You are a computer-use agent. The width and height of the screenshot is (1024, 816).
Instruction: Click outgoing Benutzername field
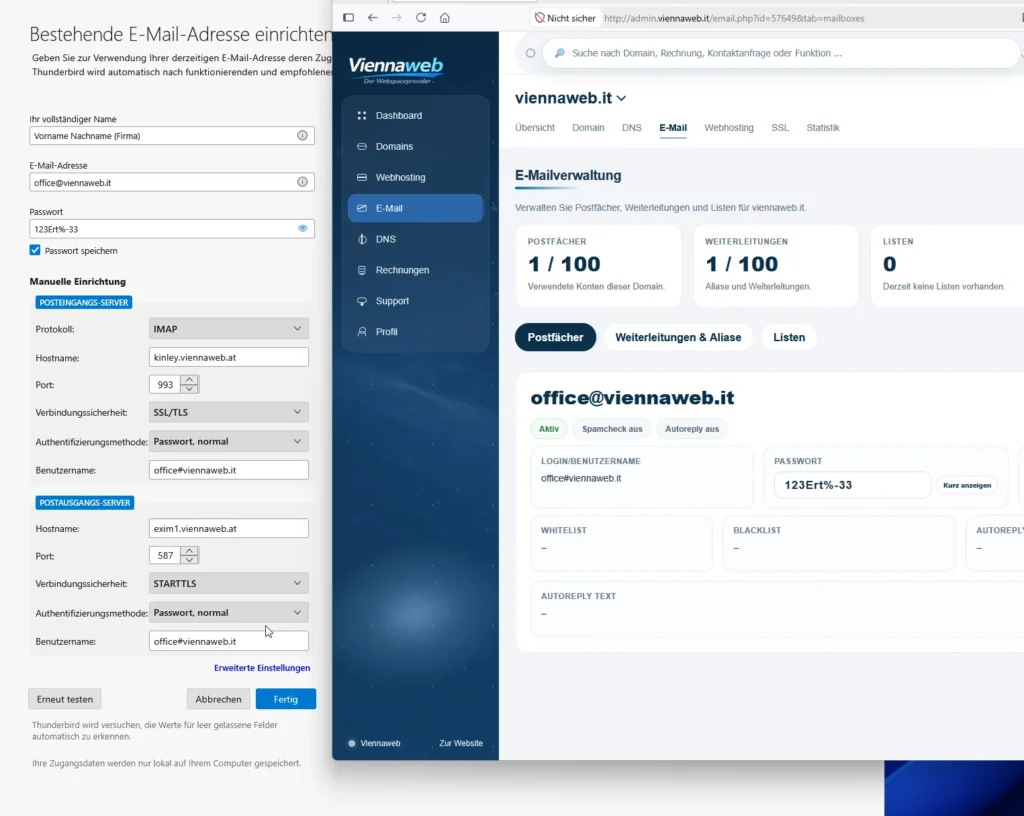[229, 641]
